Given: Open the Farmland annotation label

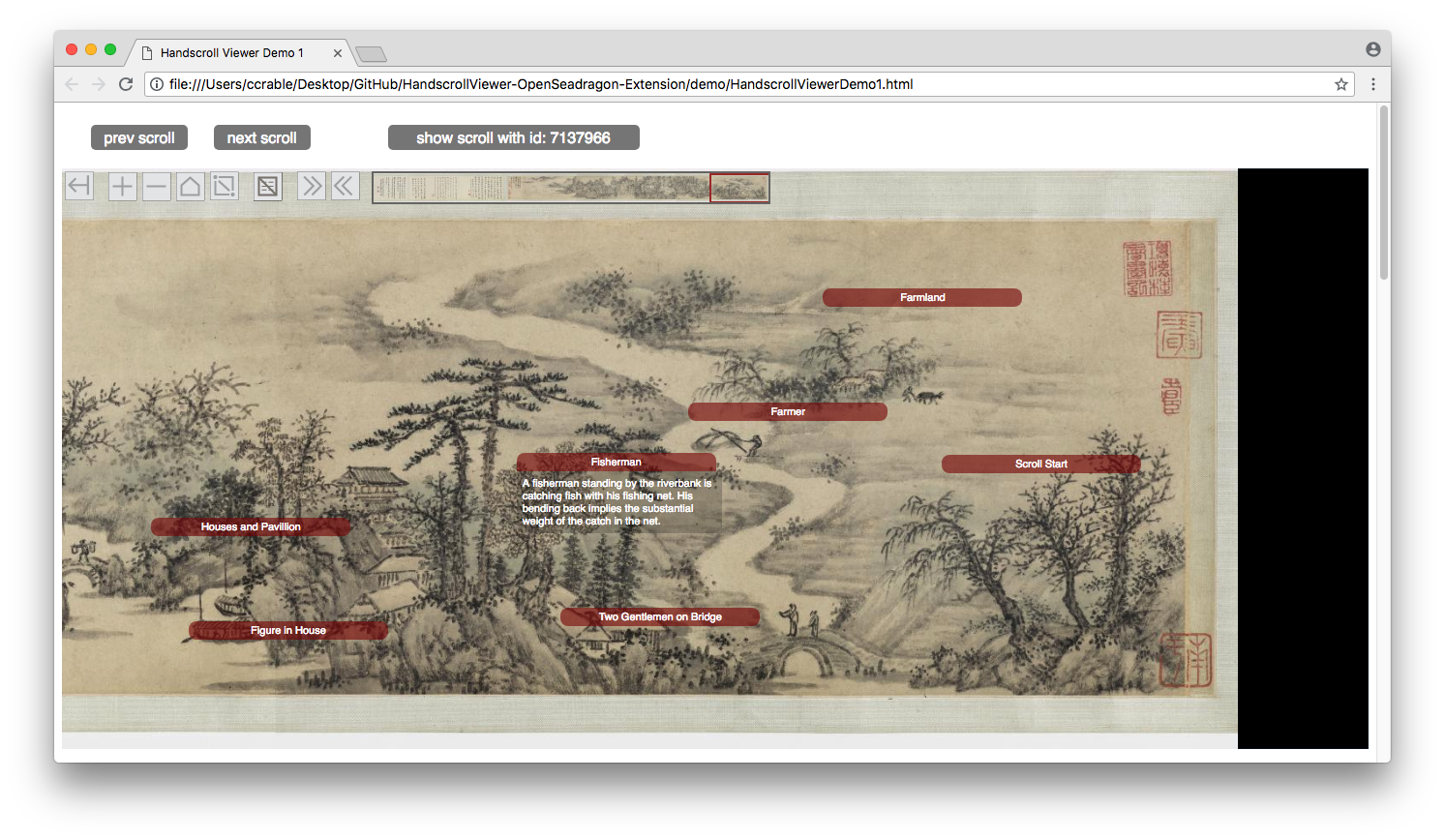Looking at the screenshot, I should point(922,297).
